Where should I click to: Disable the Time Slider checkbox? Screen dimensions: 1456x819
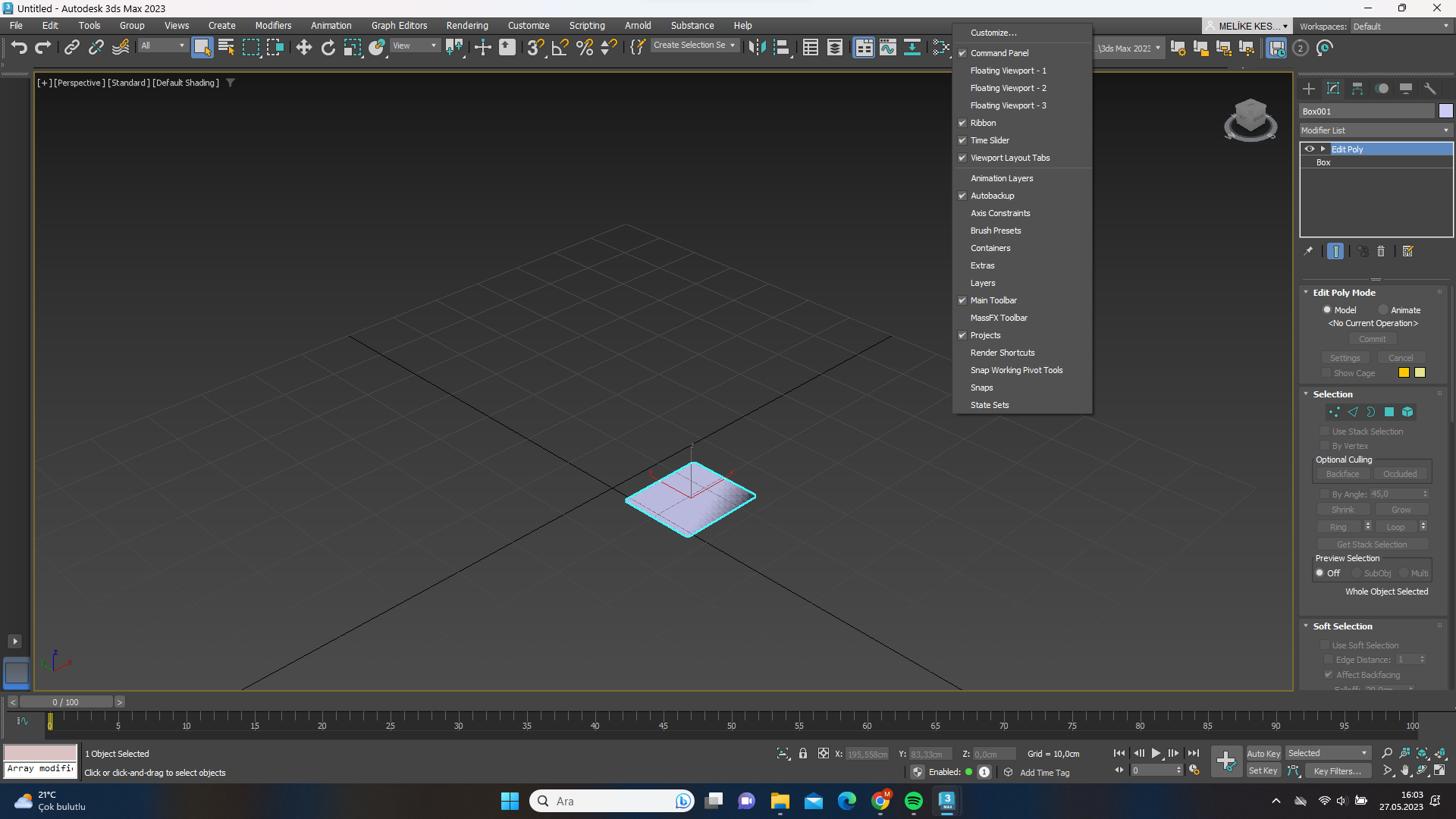962,140
